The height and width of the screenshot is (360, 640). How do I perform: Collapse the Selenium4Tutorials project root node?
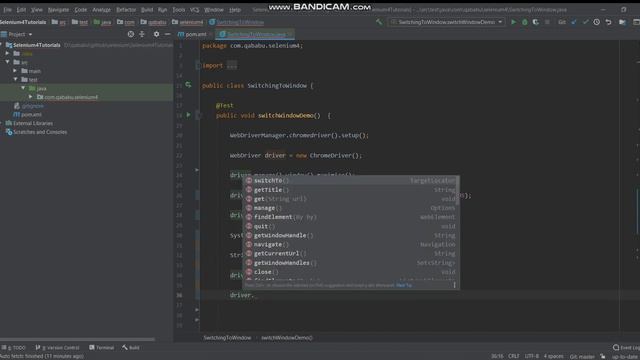(x=2, y=44)
